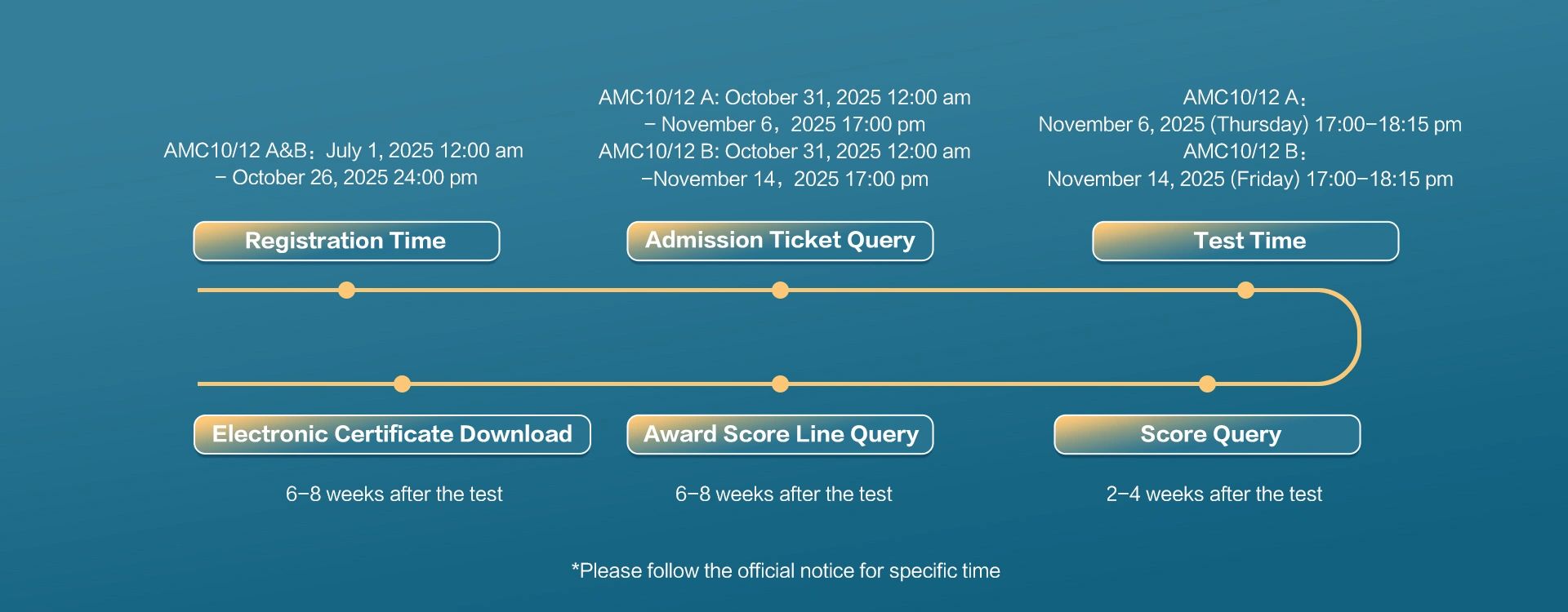Select the Score Query button

[x=1207, y=435]
